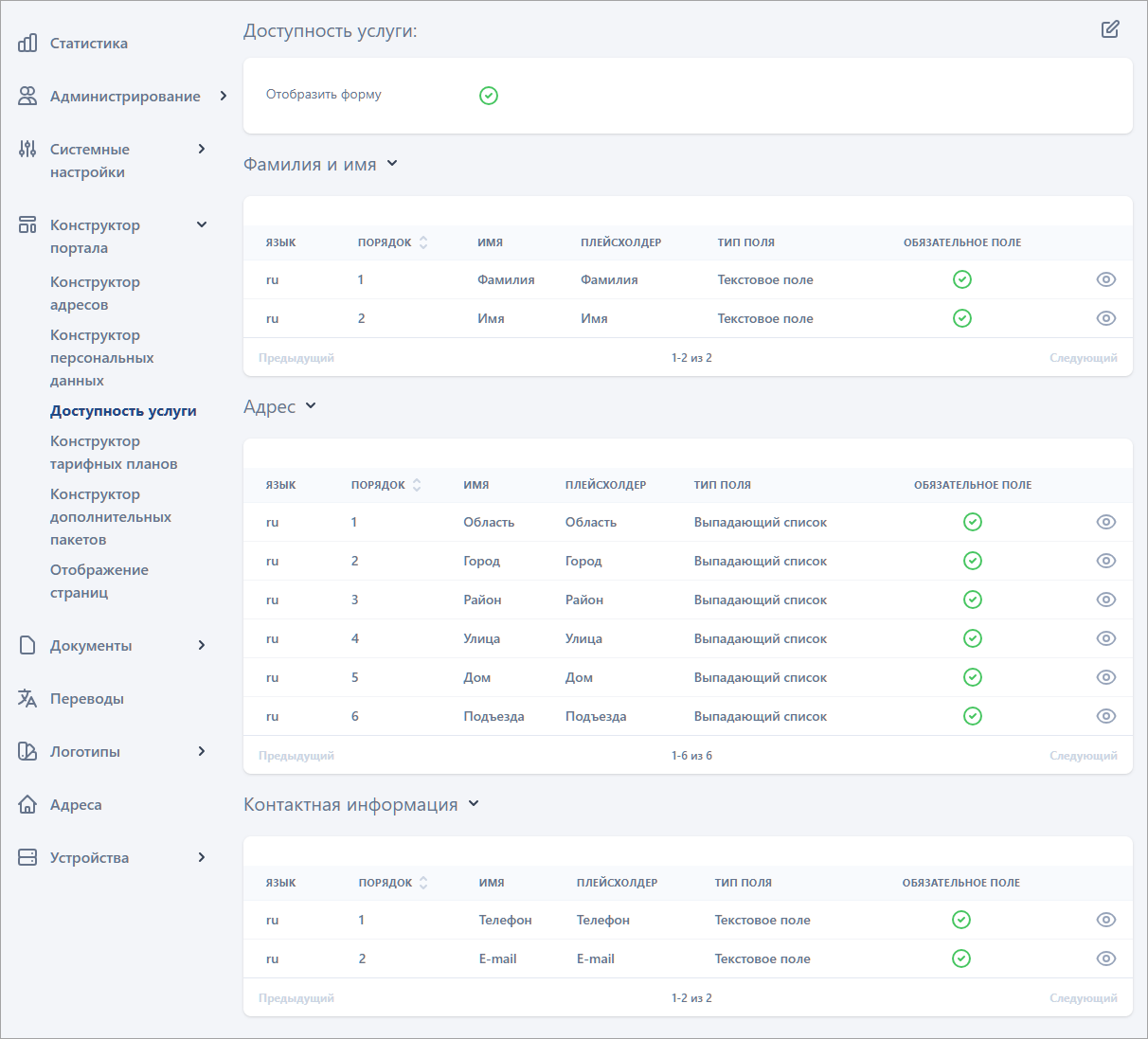1148x1039 pixels.
Task: Collapse the Фамилия и имя section
Action: [x=392, y=164]
